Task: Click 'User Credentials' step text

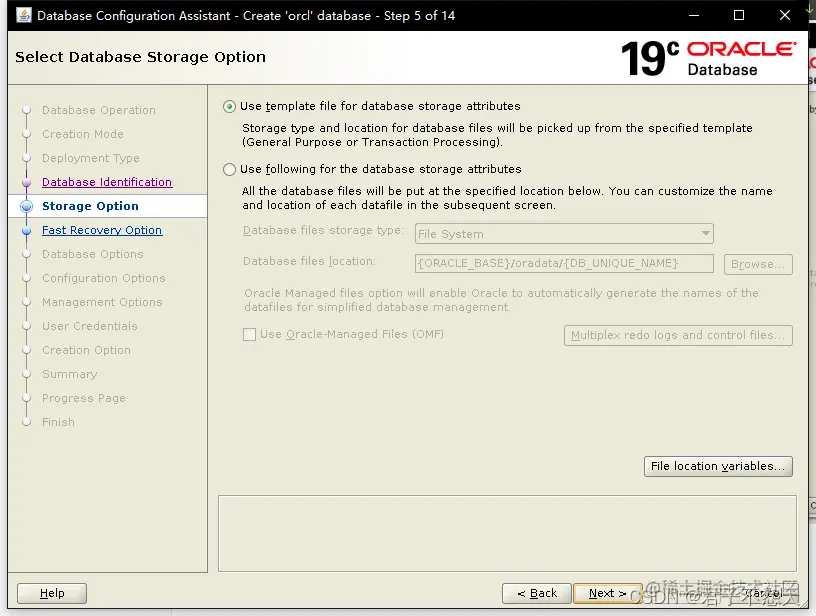Action: (x=90, y=326)
